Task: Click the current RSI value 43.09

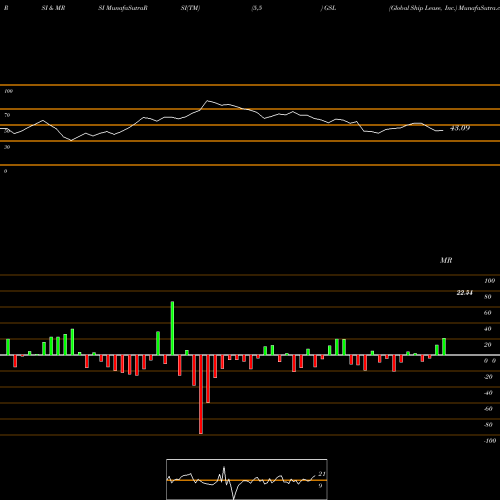Action: click(460, 128)
